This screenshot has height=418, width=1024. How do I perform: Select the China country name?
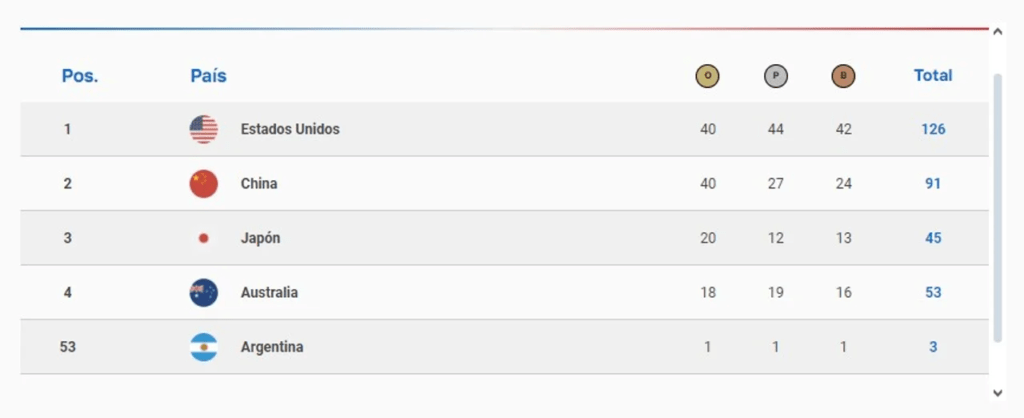click(x=259, y=184)
